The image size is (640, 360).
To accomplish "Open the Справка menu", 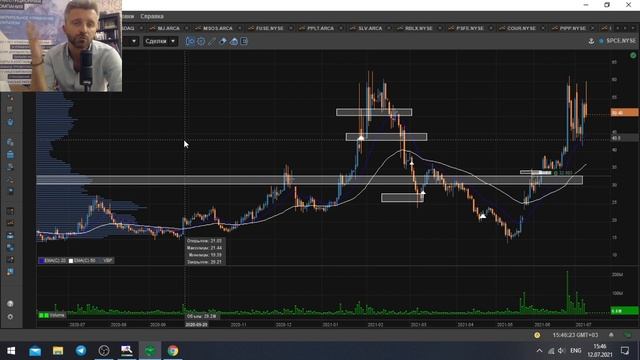I will 152,16.
